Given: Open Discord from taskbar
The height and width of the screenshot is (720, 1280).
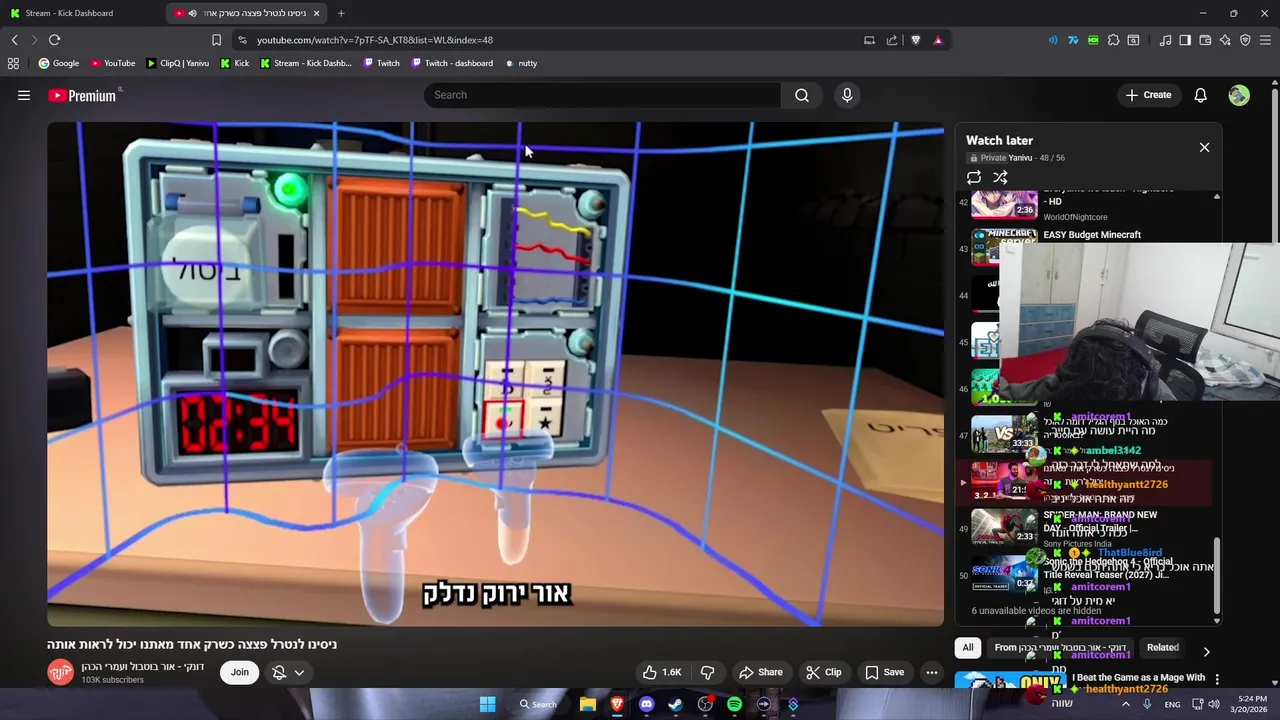Looking at the screenshot, I should point(646,704).
